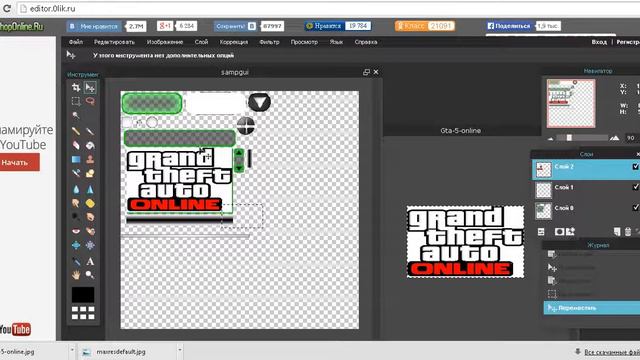Open the Коррекция menu
Screen dimensions: 640x360
click(x=234, y=42)
